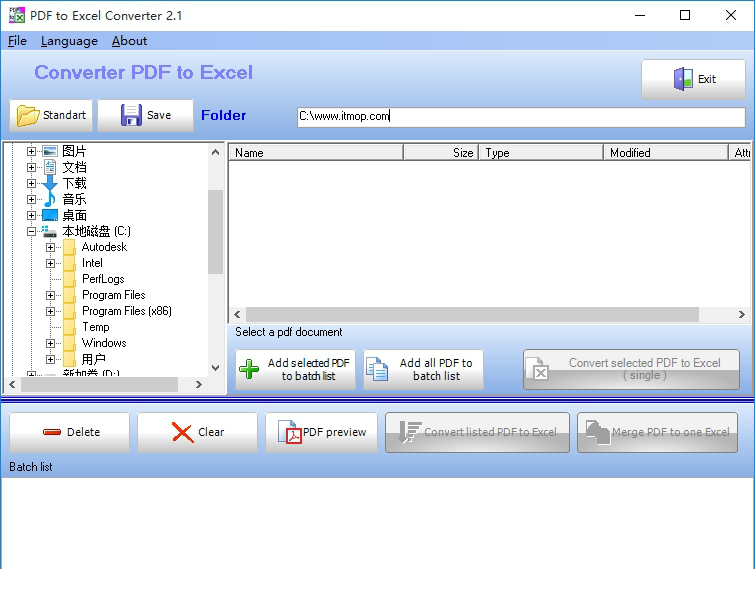755x591 pixels.
Task: Open the File menu
Action: point(17,41)
